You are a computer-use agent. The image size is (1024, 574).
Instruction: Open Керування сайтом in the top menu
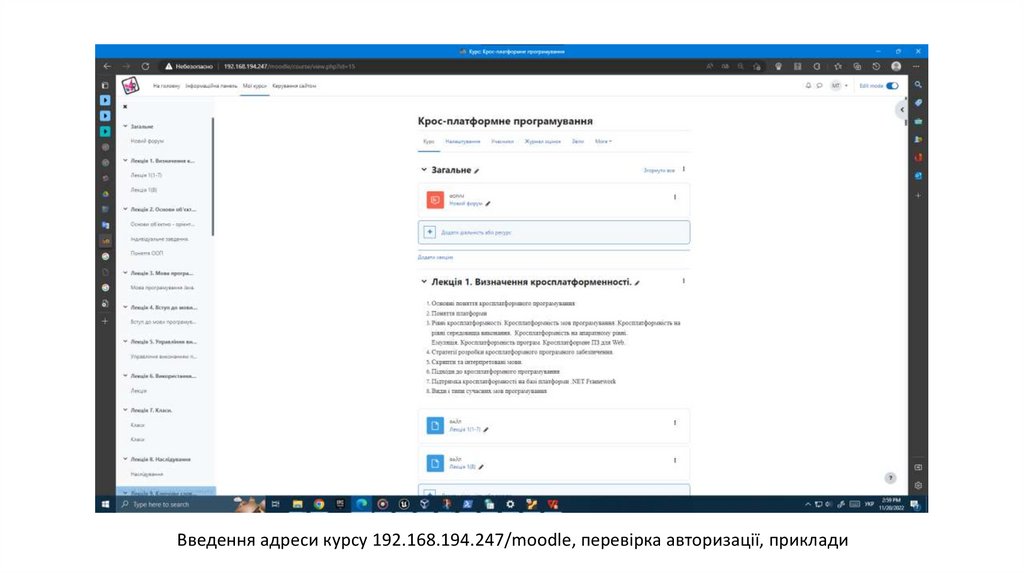pos(294,86)
